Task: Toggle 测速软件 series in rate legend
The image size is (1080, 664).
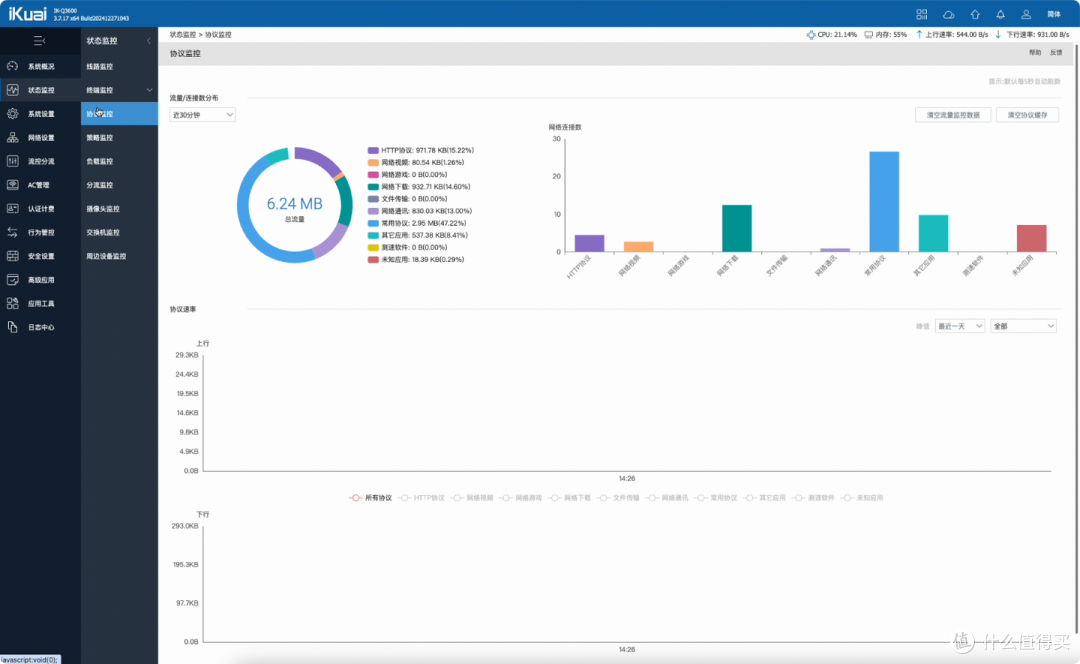Action: pos(813,498)
